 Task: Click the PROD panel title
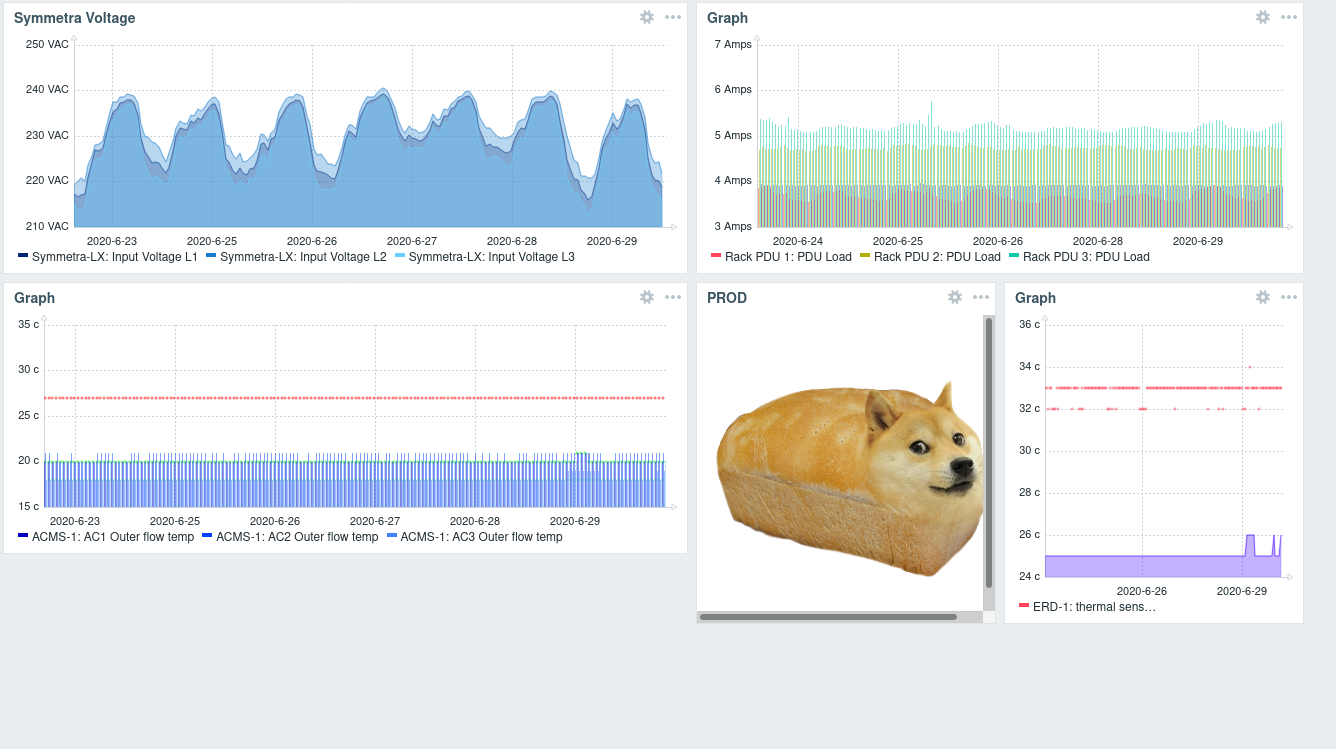[727, 297]
